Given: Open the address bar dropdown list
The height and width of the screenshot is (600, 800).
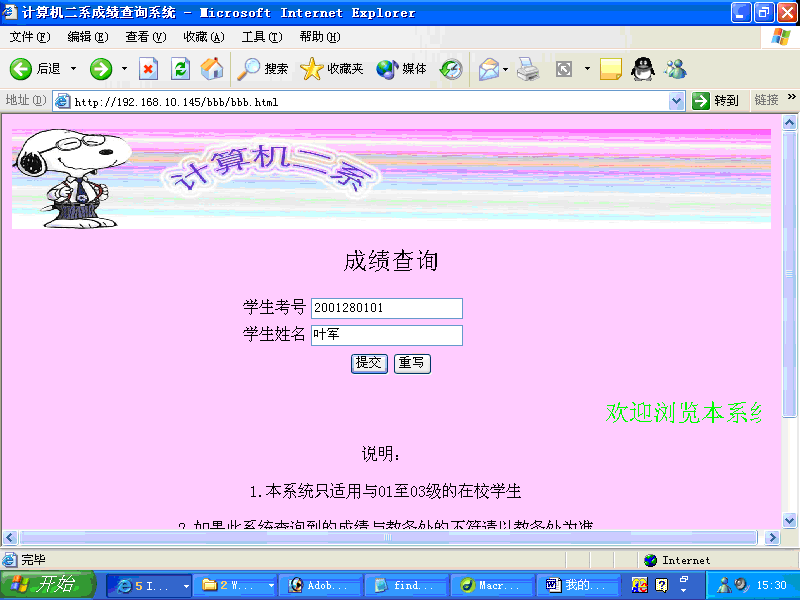Looking at the screenshot, I should point(676,101).
